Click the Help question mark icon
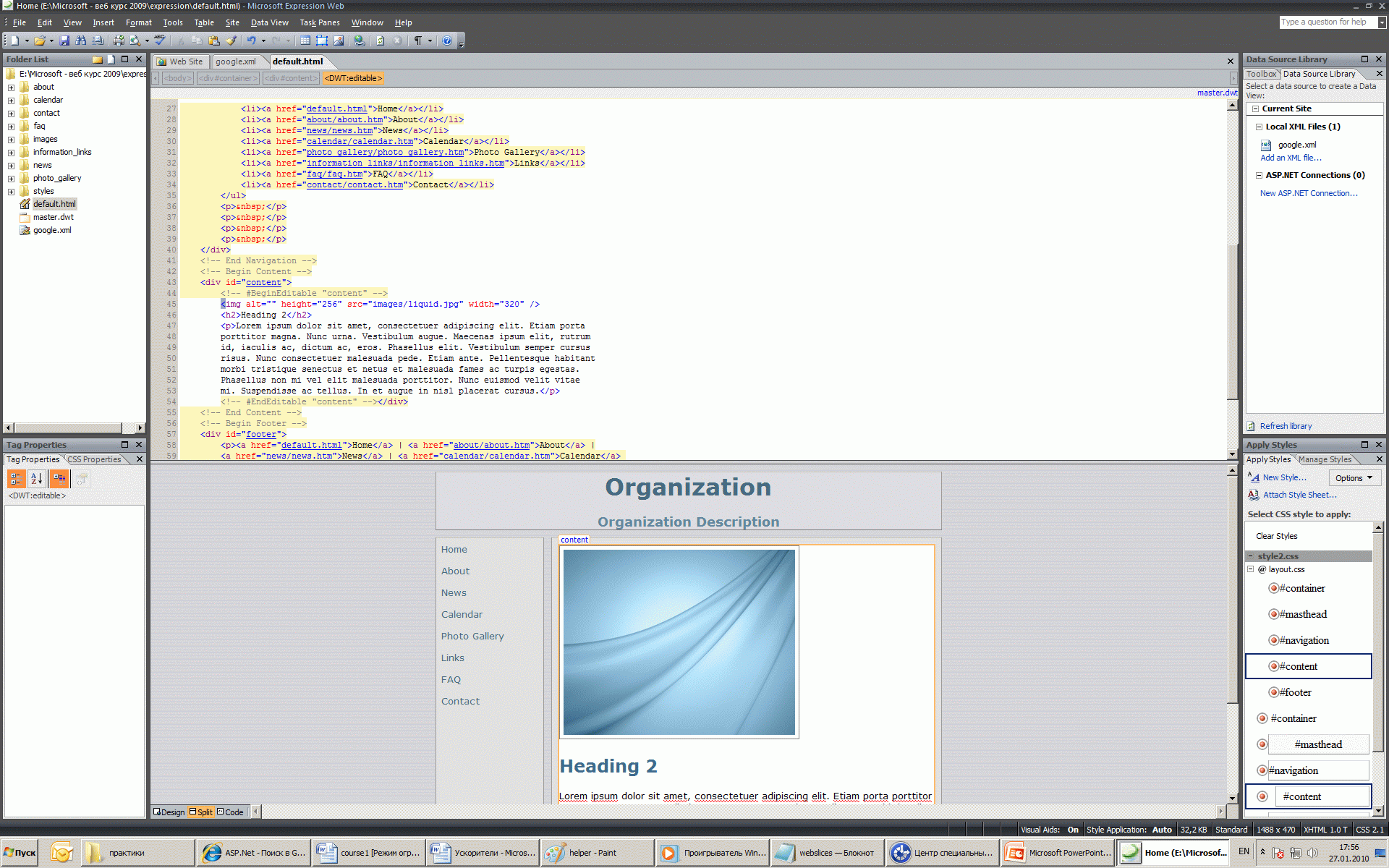1389x868 pixels. pos(447,41)
